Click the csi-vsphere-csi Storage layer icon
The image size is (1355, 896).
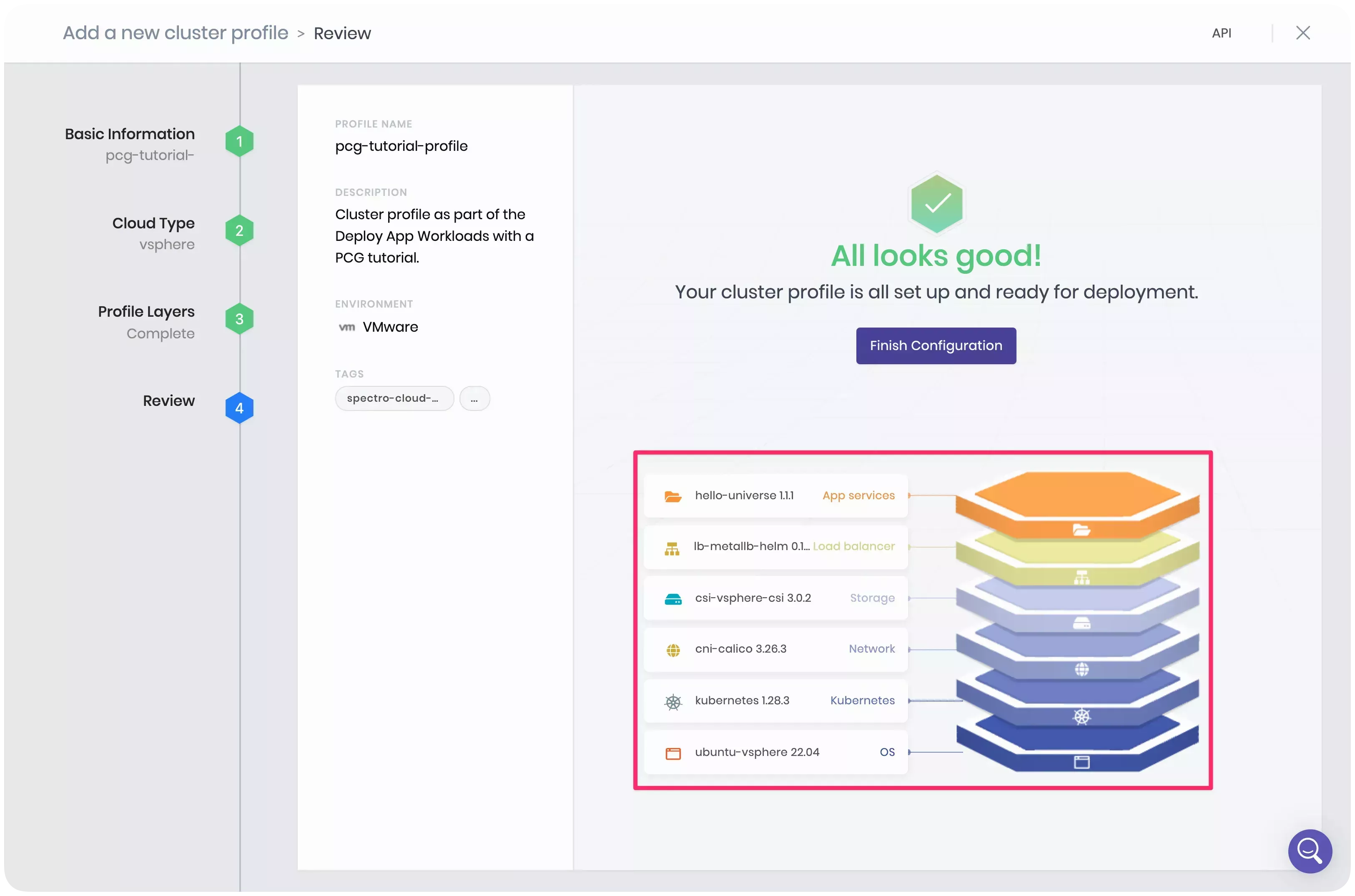673,598
